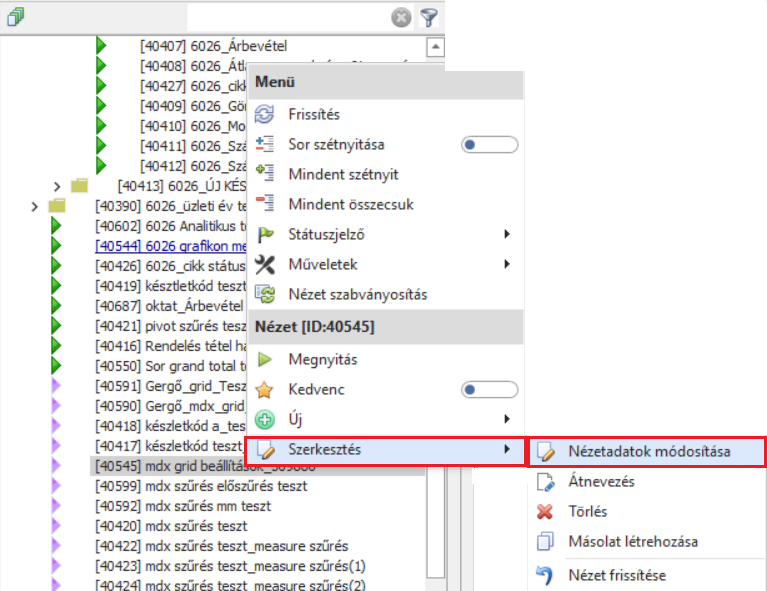Image resolution: width=767 pixels, height=591 pixels.
Task: Click the Mindent összecsuk collapse-all icon
Action: (x=265, y=204)
